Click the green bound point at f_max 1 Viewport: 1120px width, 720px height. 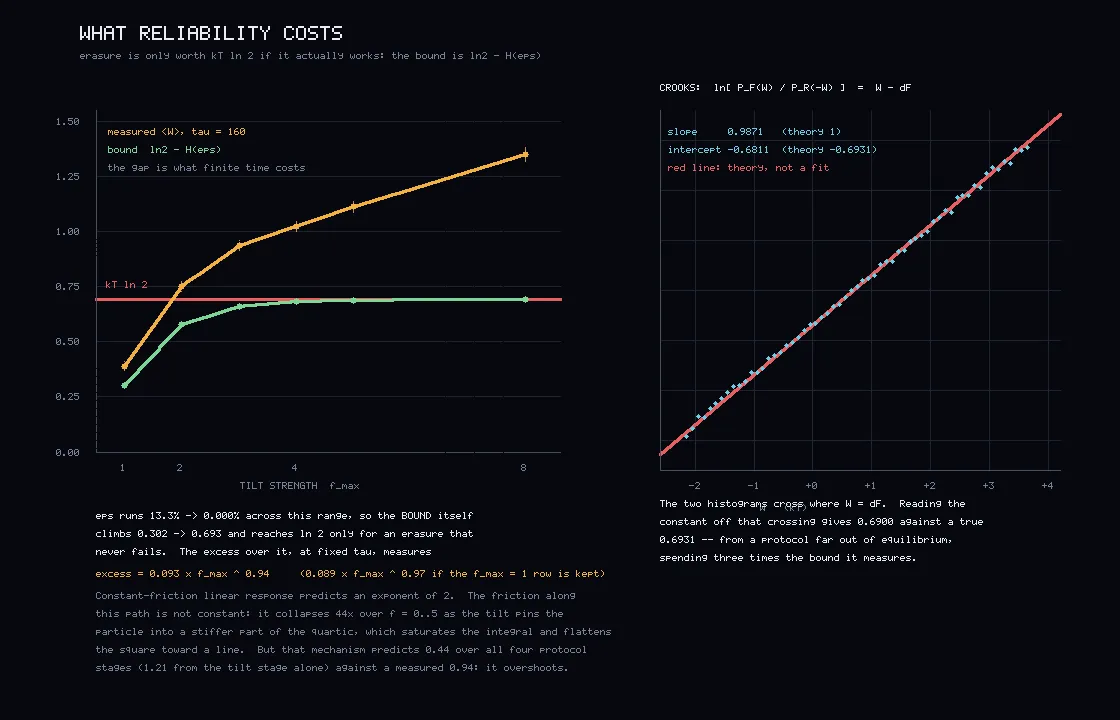125,385
